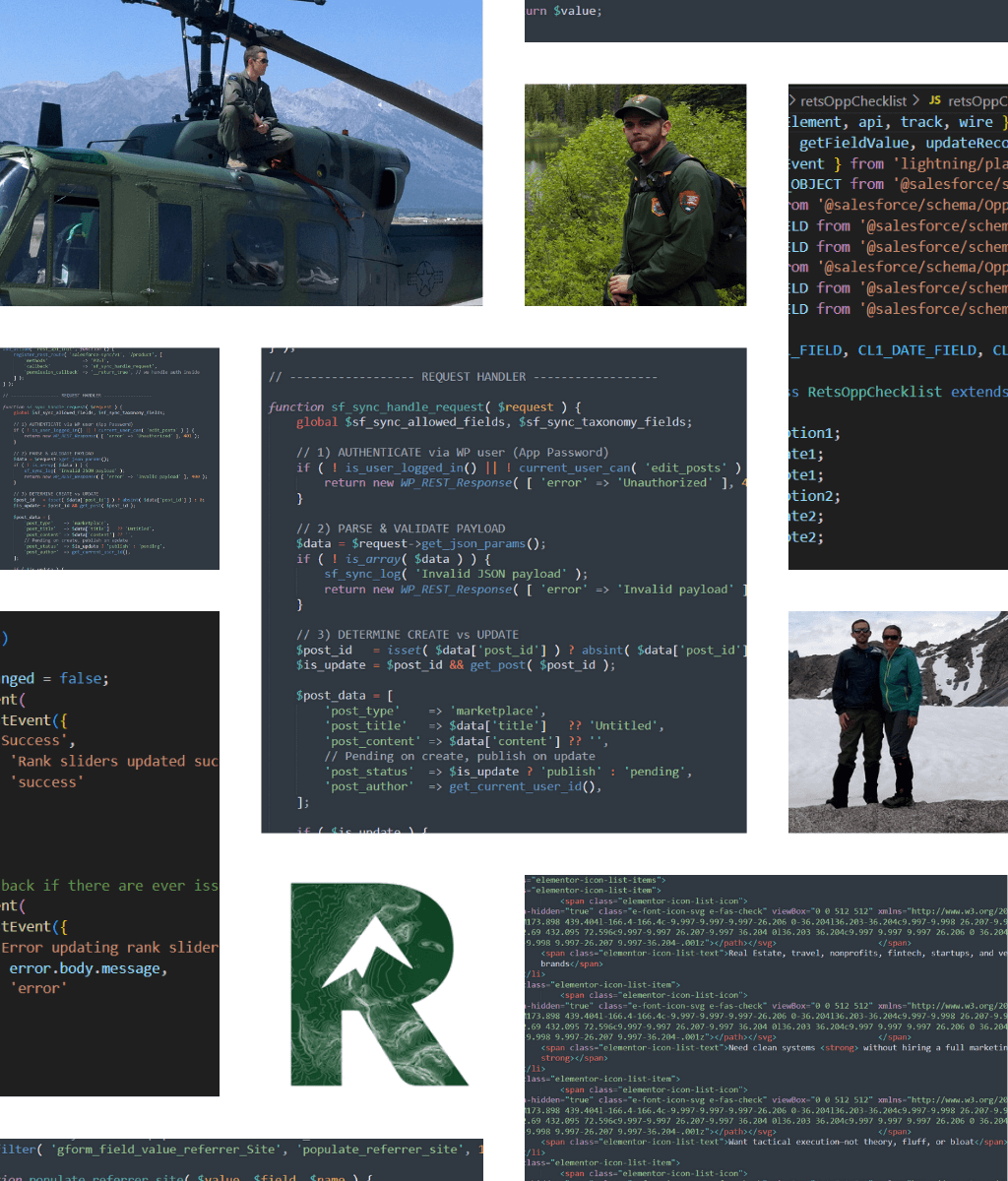Click the chevron after retsOppChecklist breadcrumb

(x=915, y=100)
